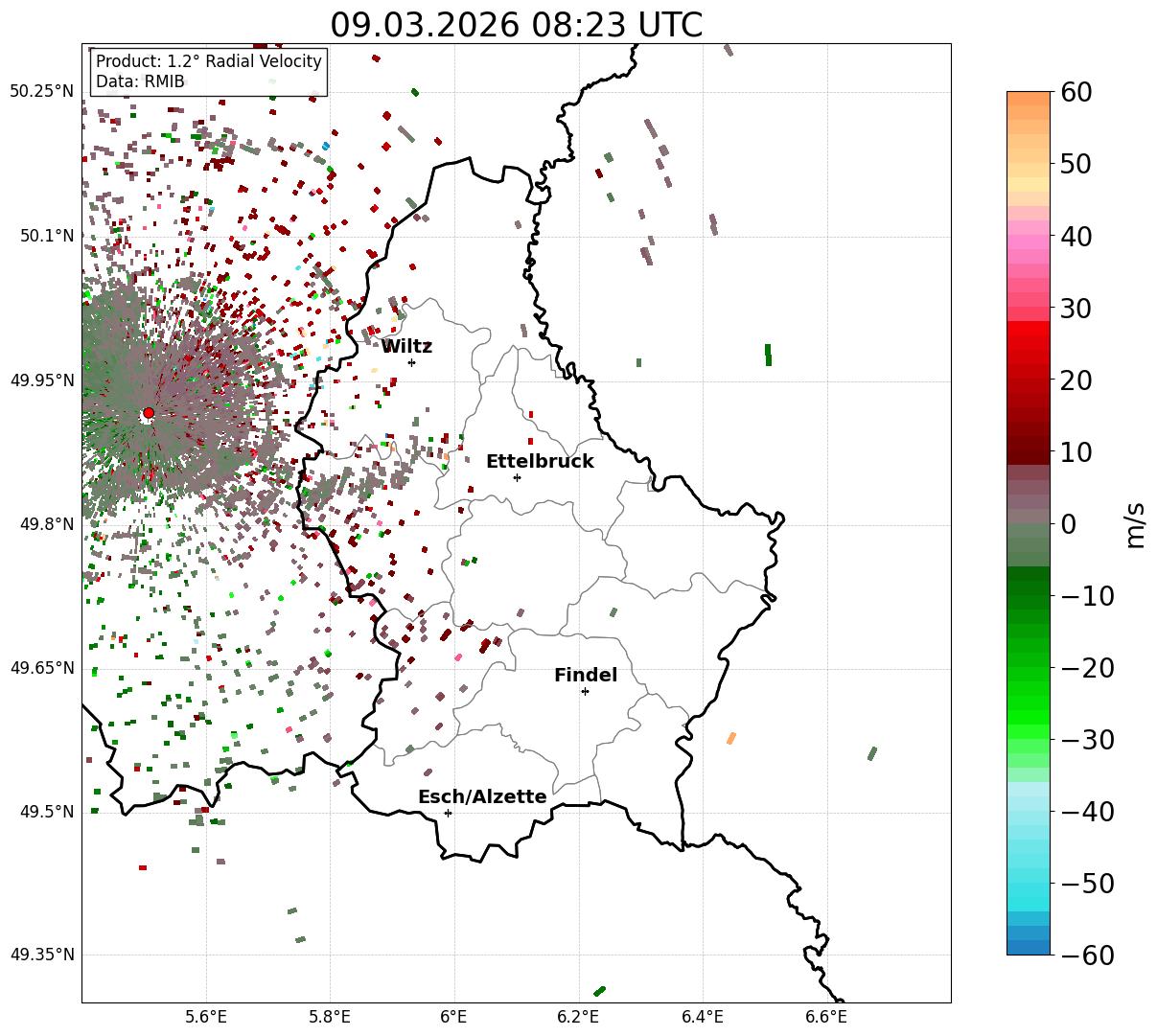Click the 6.2°E longitude label

click(x=579, y=1016)
